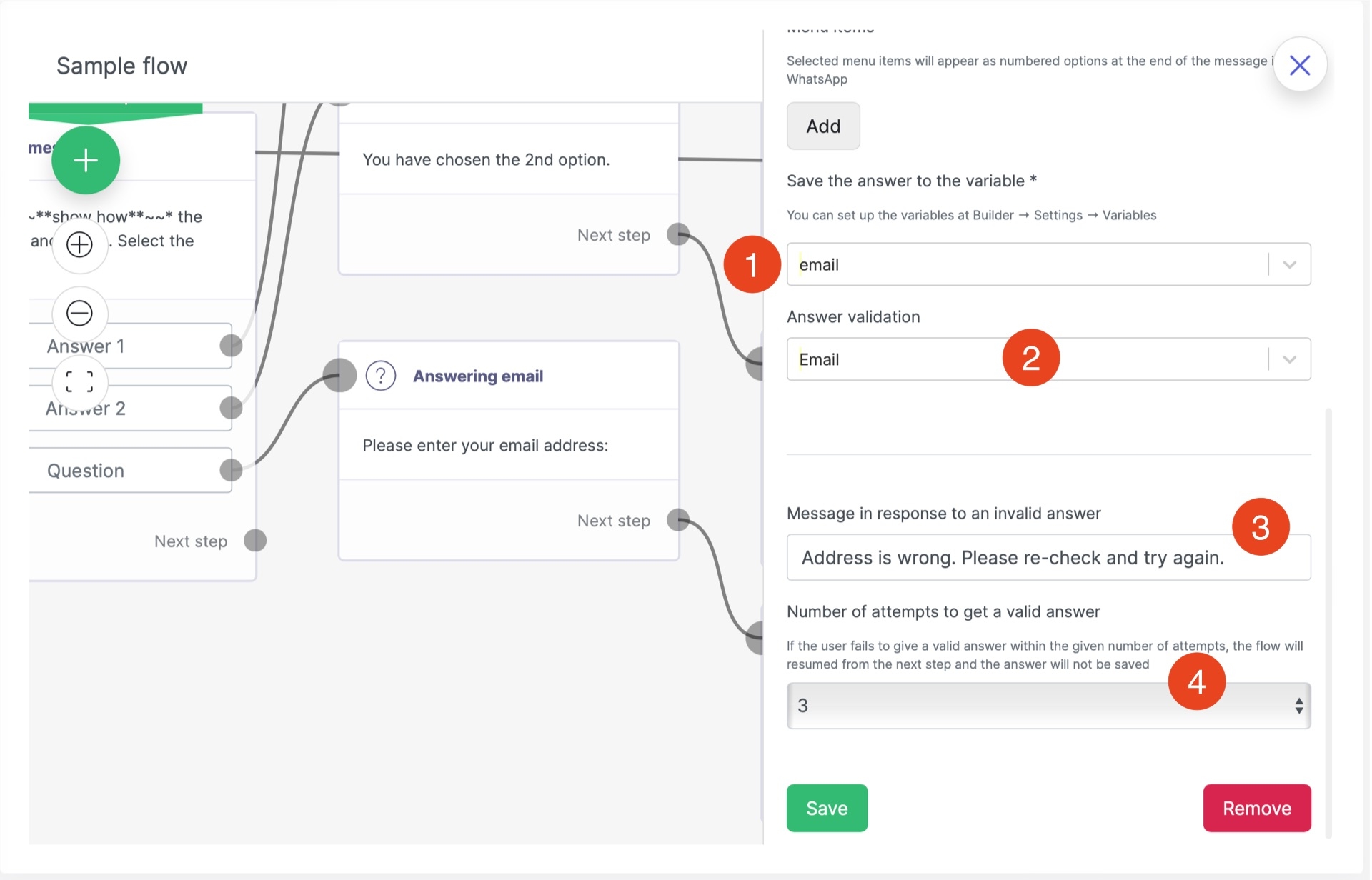Click Question option output connector dot

[x=231, y=470]
